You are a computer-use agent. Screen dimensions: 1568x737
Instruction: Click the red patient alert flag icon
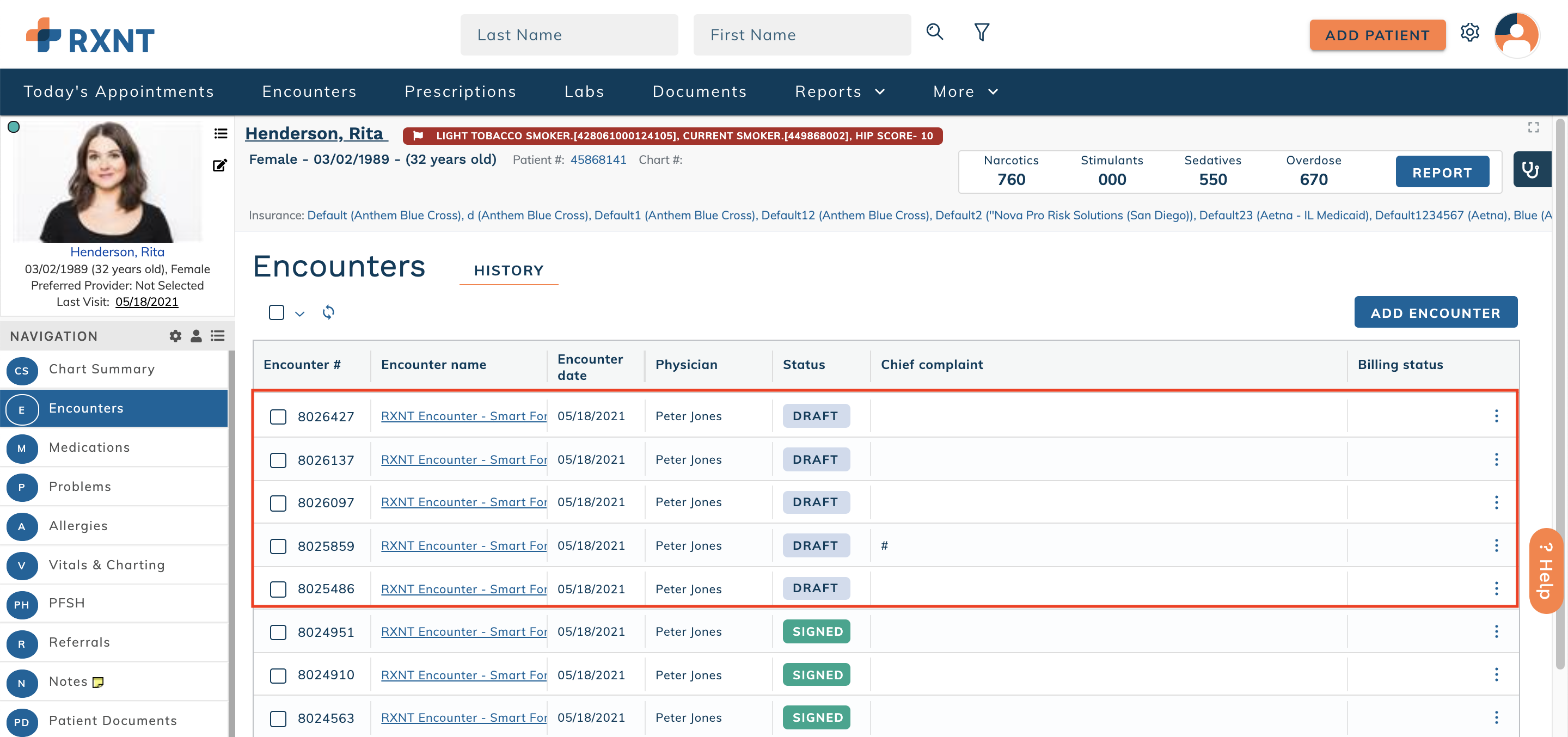[x=418, y=136]
